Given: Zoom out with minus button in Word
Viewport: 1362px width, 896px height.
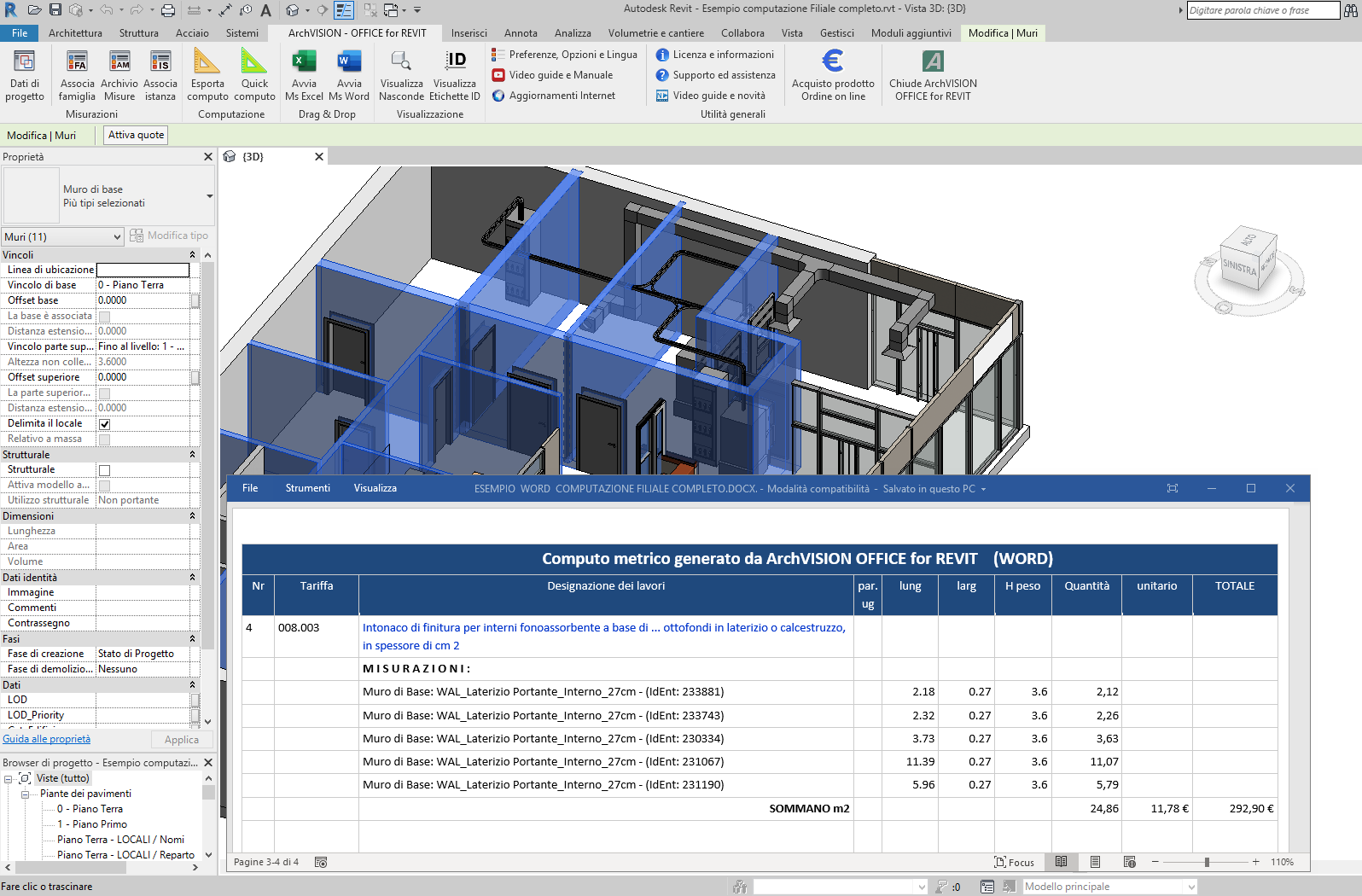Looking at the screenshot, I should pyautogui.click(x=1155, y=862).
